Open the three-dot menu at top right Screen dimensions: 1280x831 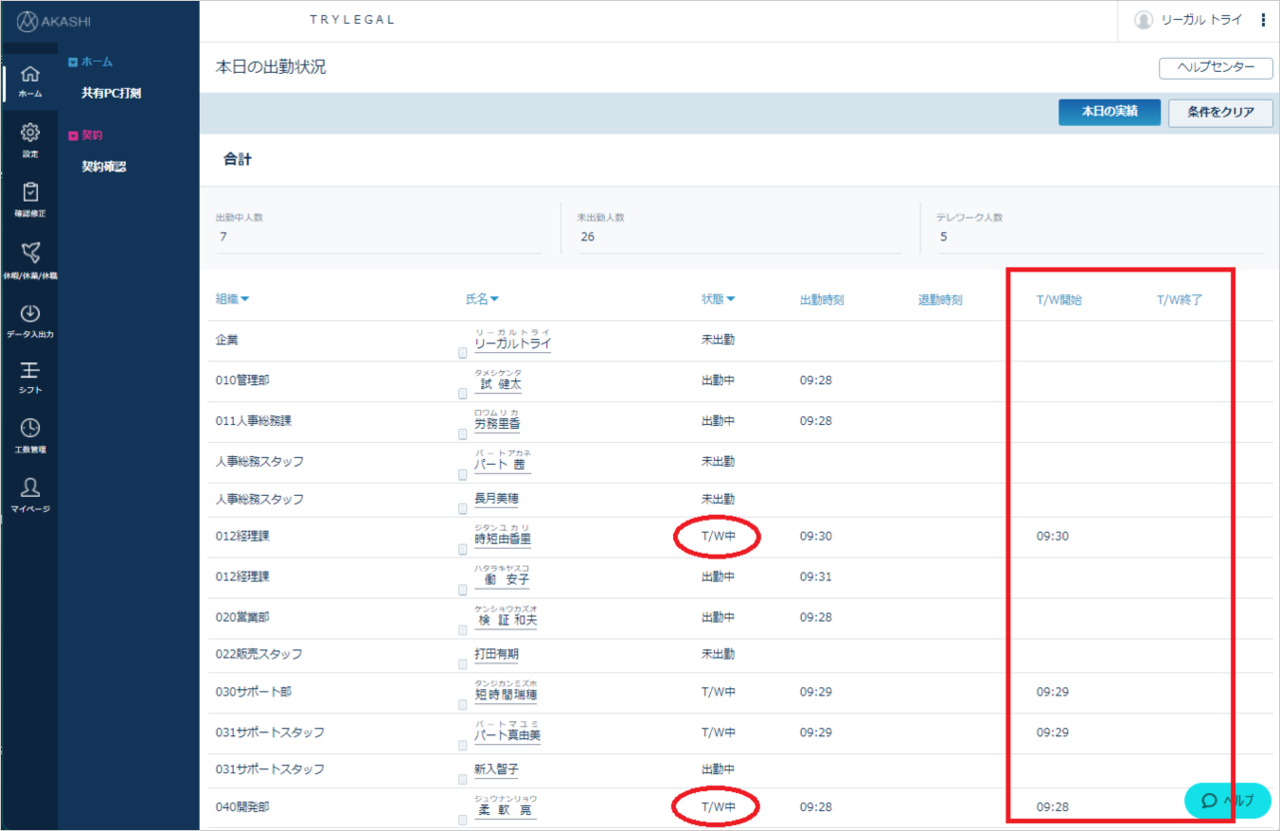click(x=1262, y=20)
